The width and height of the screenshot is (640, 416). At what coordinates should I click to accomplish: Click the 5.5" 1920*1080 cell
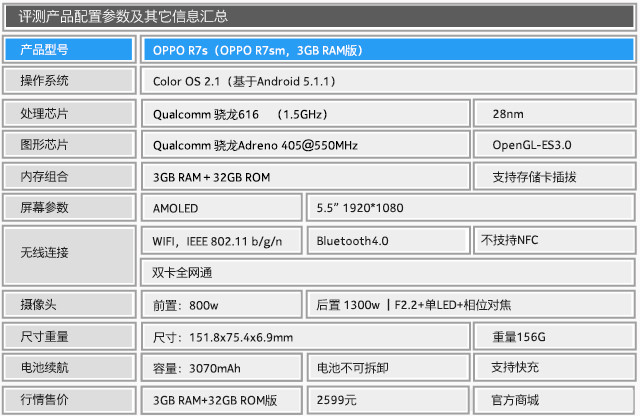[471, 207]
